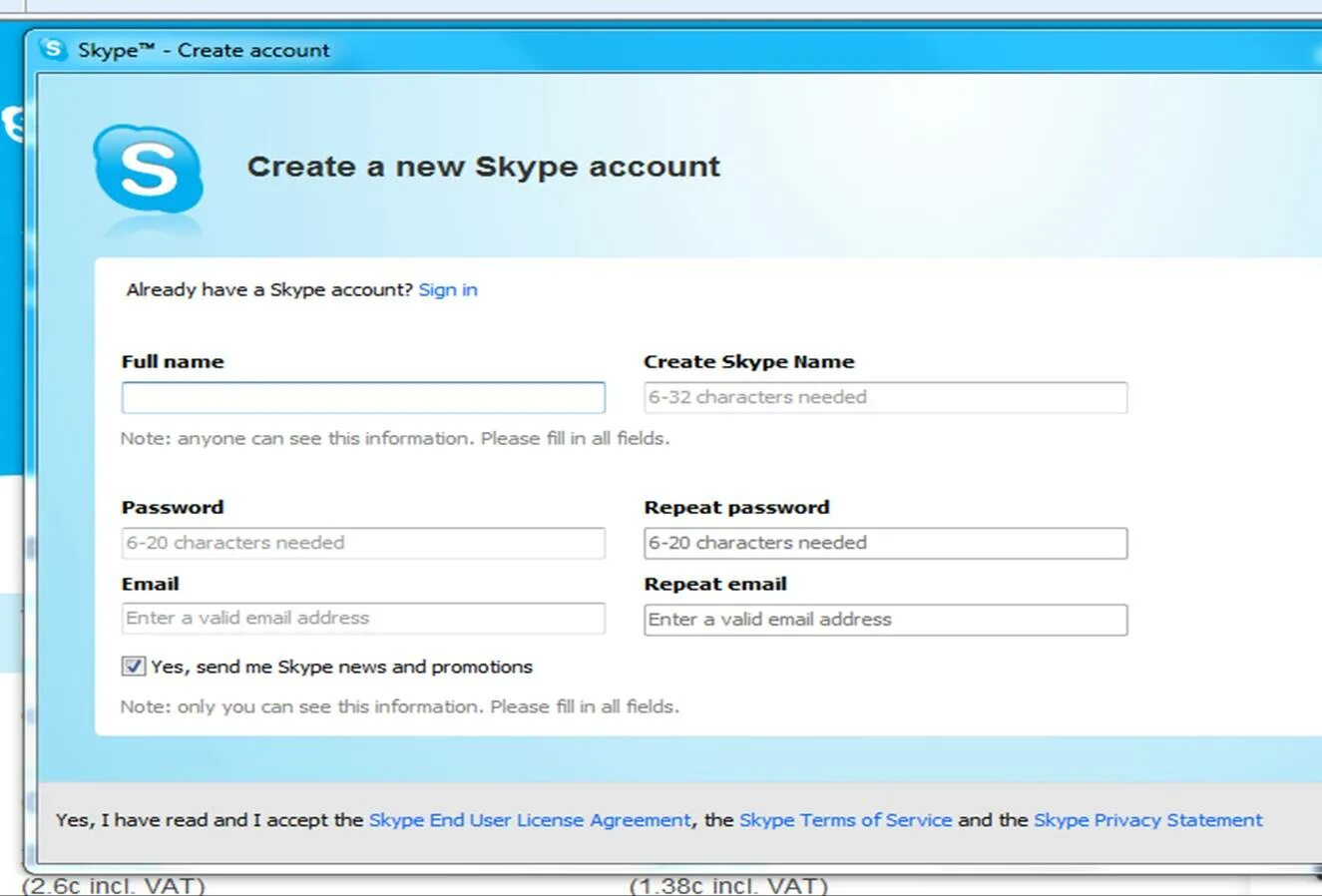Screen dimensions: 1322x896
Task: Uncheck Skype news and promotions checkbox
Action: tap(133, 667)
